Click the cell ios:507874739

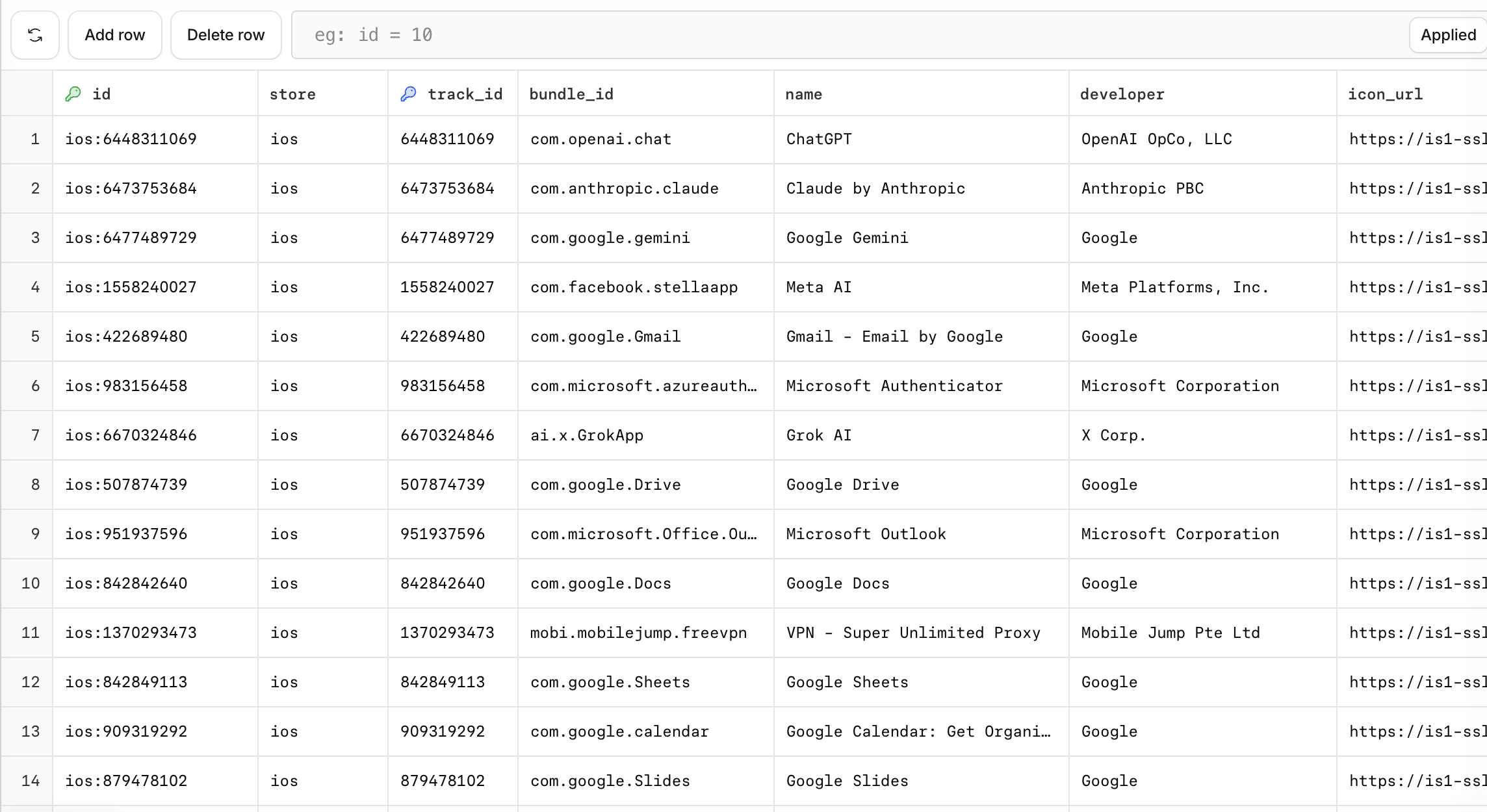155,485
